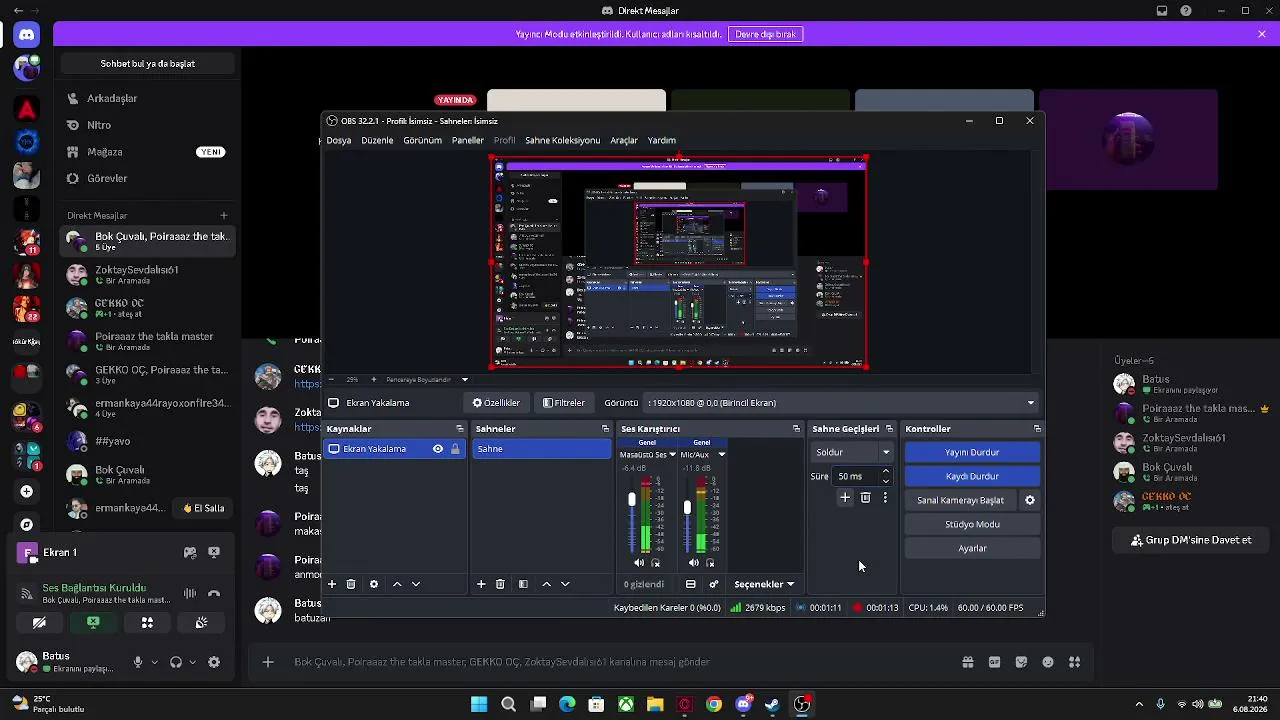Adjust Masaüstü Ses volume slider
This screenshot has height=720, width=1280.
pos(632,499)
